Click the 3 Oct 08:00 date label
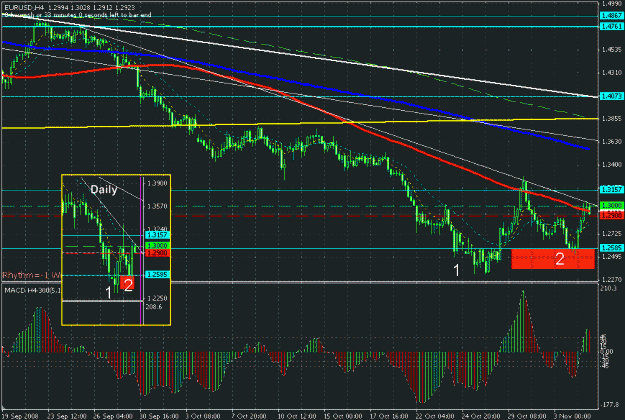Viewport: 625px width, 420px height. (x=203, y=416)
